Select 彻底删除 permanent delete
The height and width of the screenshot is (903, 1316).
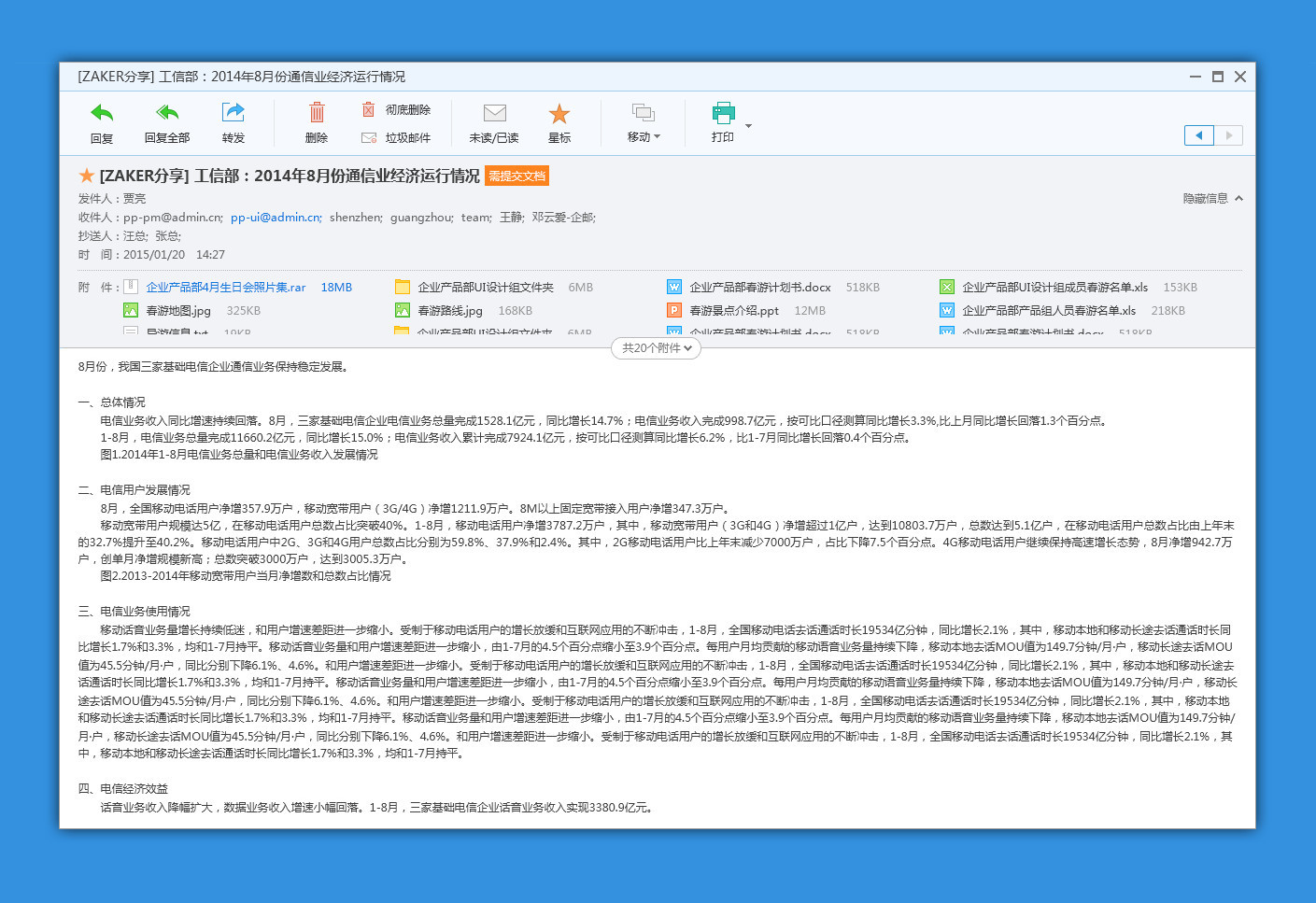(x=397, y=110)
